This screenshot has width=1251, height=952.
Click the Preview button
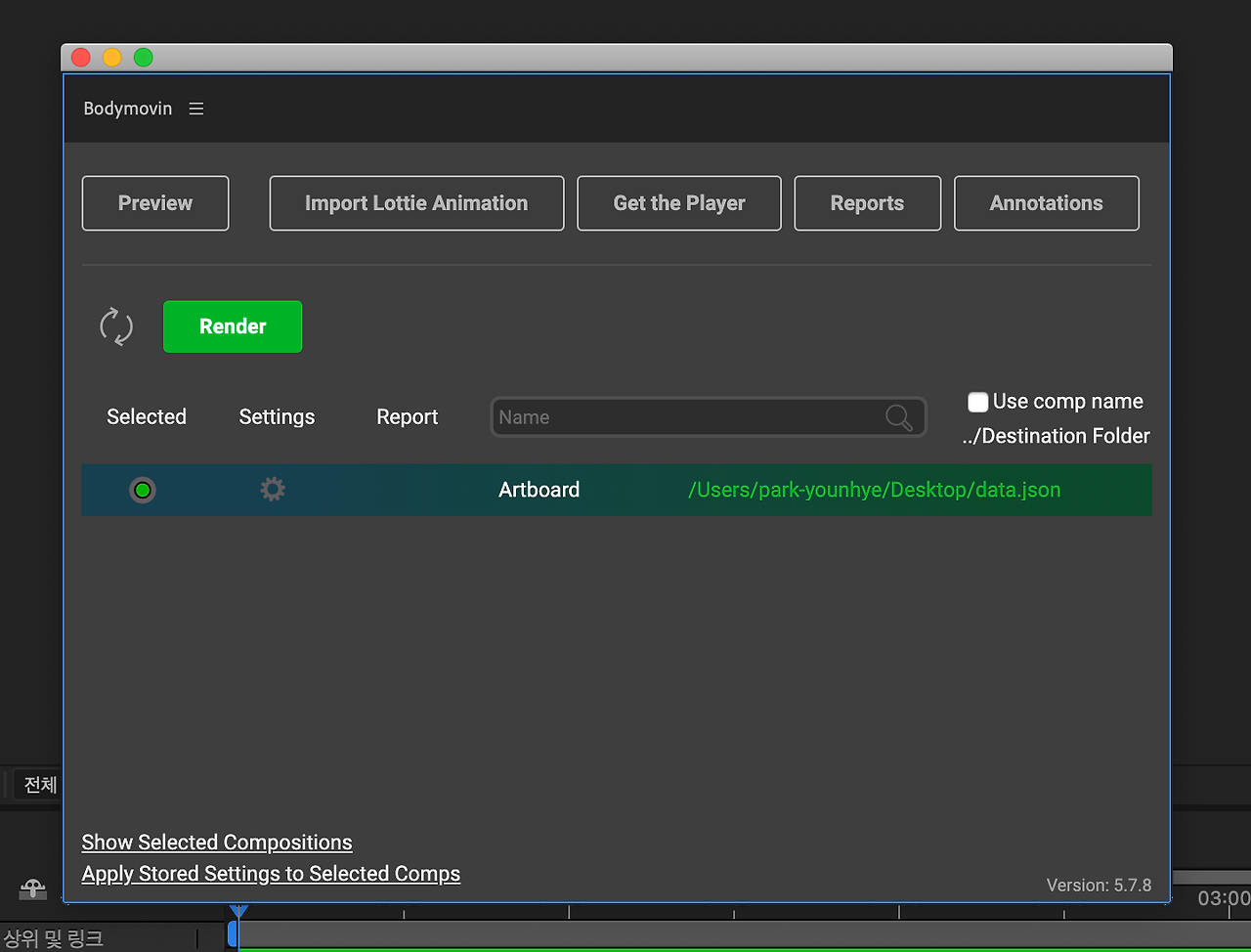(x=155, y=203)
